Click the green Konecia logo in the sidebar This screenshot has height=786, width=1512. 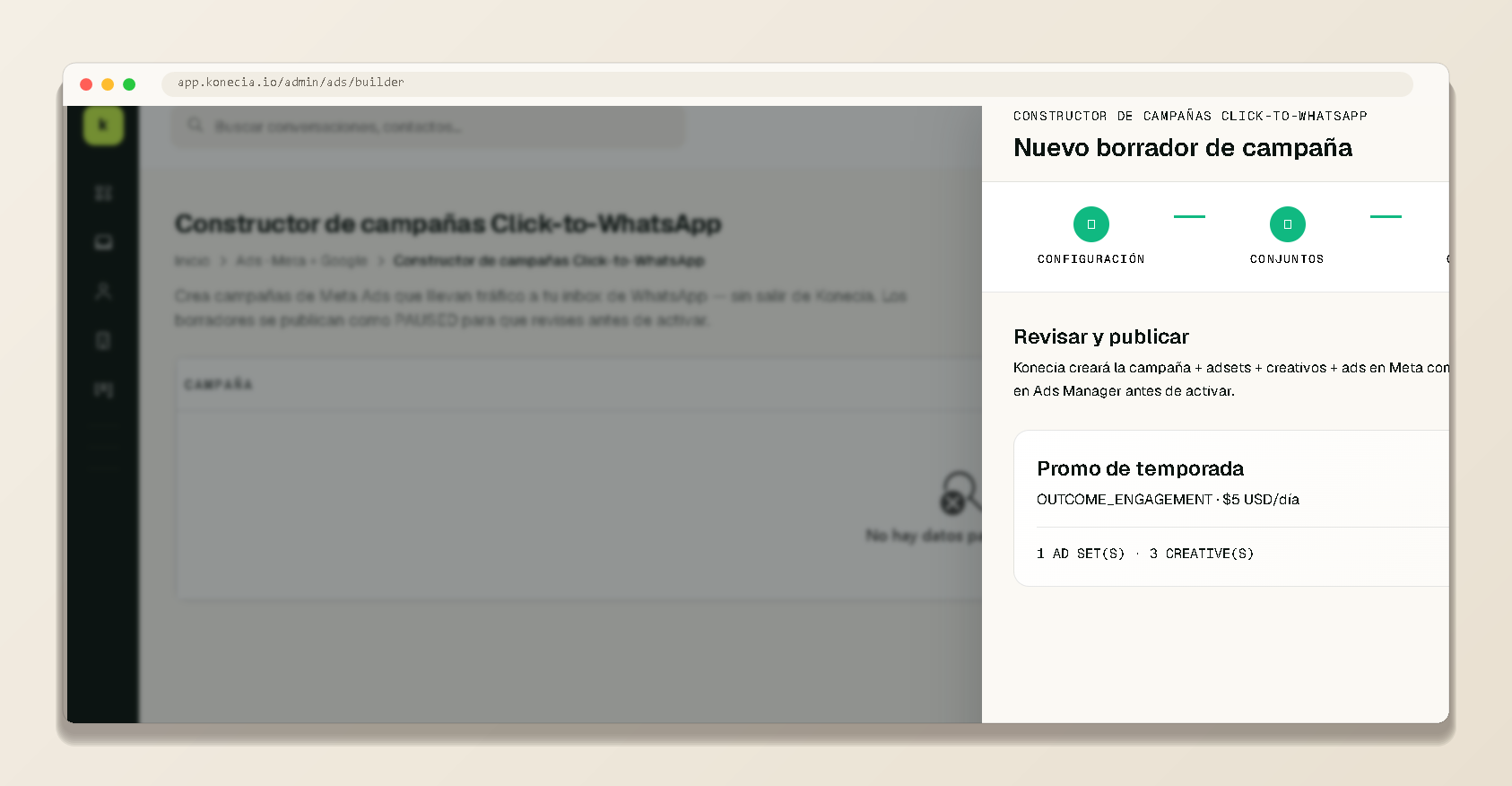tap(103, 126)
